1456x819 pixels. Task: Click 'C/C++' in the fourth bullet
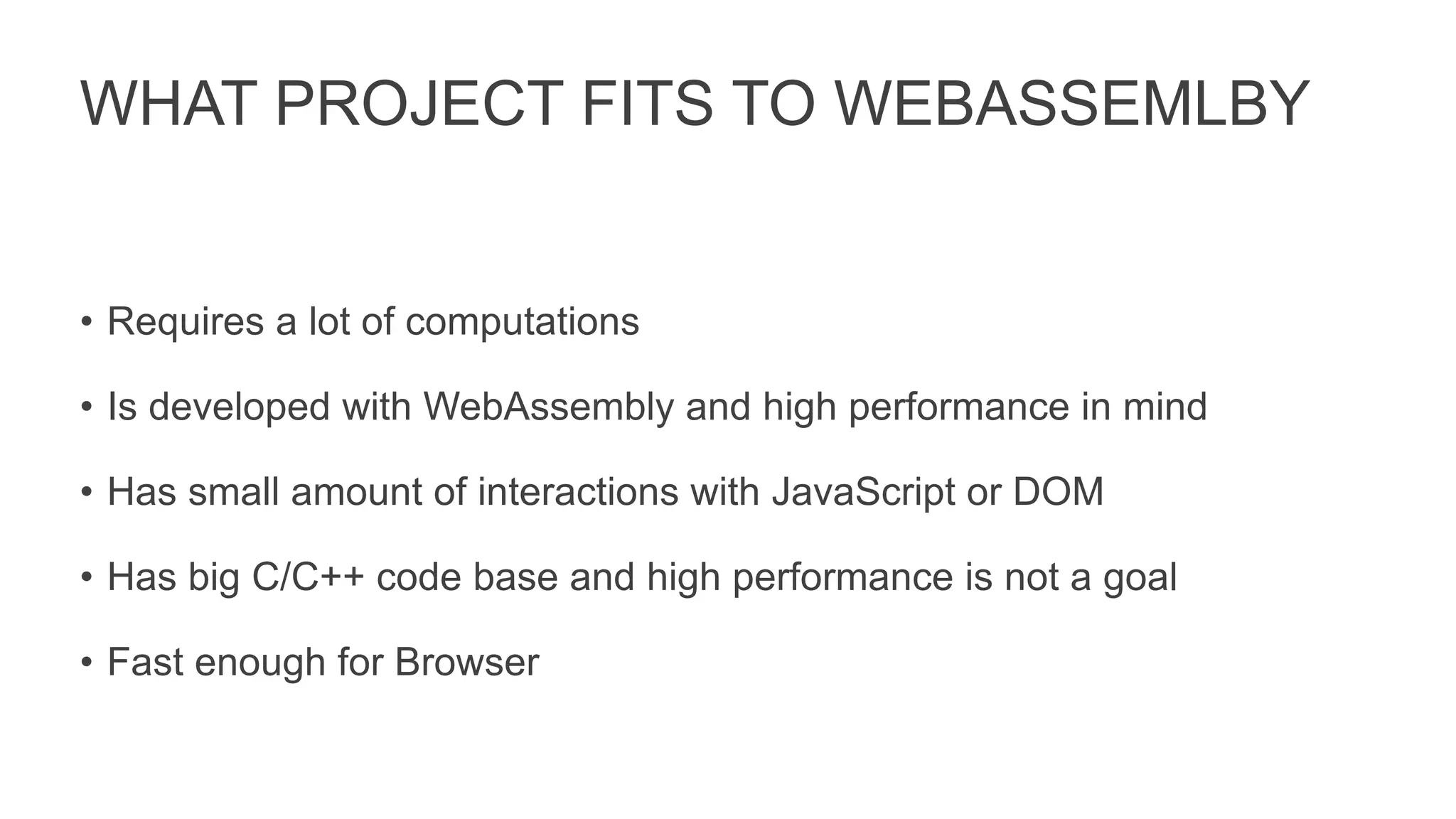308,577
